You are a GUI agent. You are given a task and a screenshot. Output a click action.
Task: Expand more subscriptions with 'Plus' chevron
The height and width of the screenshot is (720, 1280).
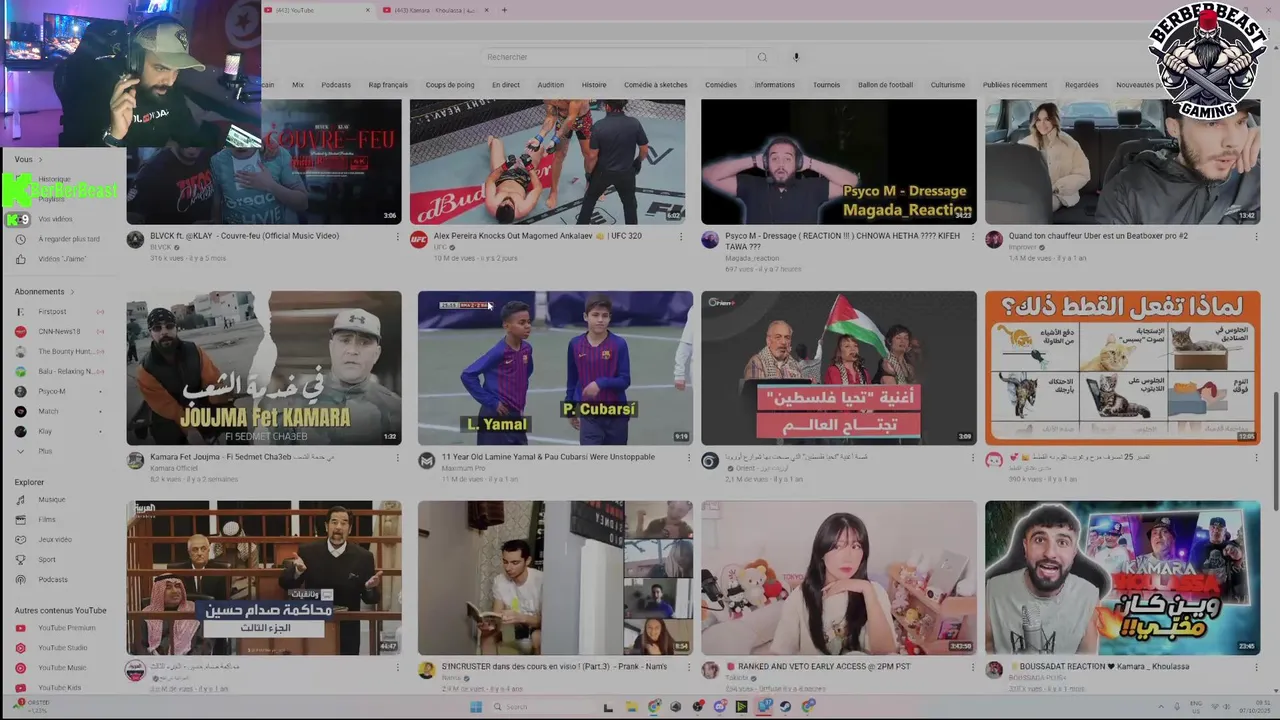tap(20, 451)
